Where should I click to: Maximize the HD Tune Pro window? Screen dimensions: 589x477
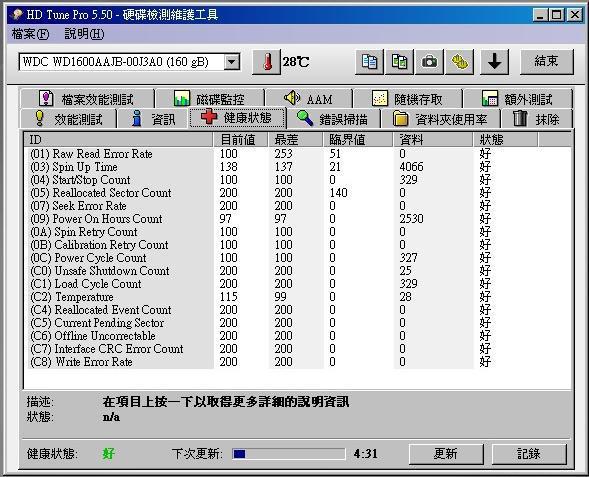(556, 15)
